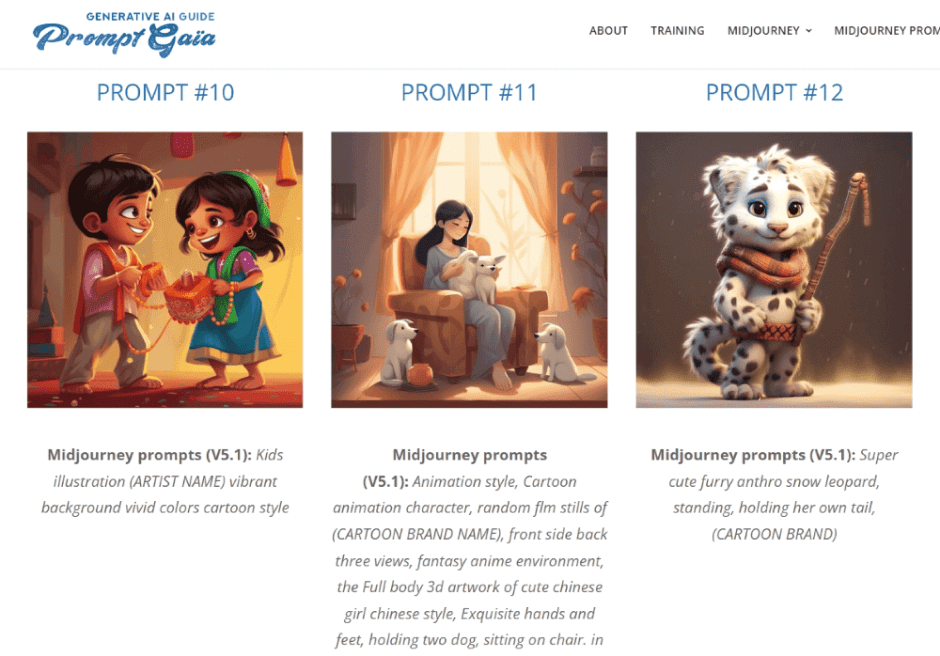This screenshot has width=940, height=656.
Task: Open the snow leopard image
Action: 774,270
